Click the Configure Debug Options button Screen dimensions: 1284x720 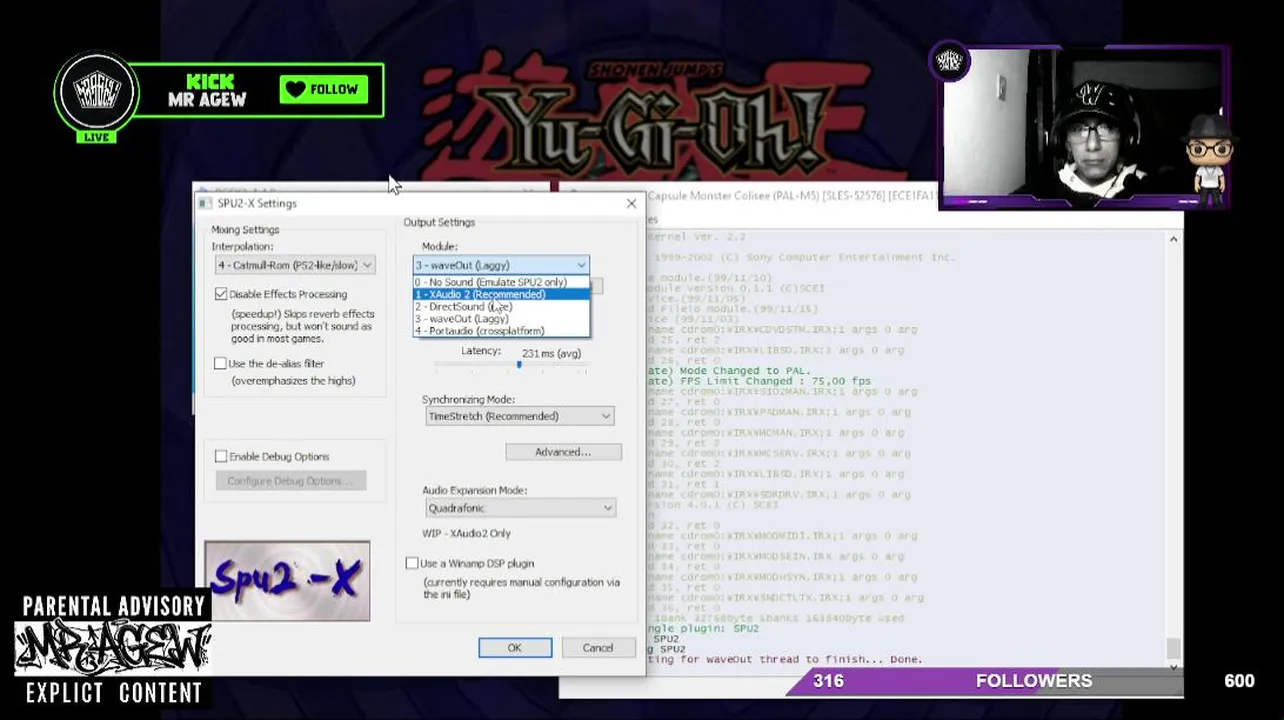[291, 481]
